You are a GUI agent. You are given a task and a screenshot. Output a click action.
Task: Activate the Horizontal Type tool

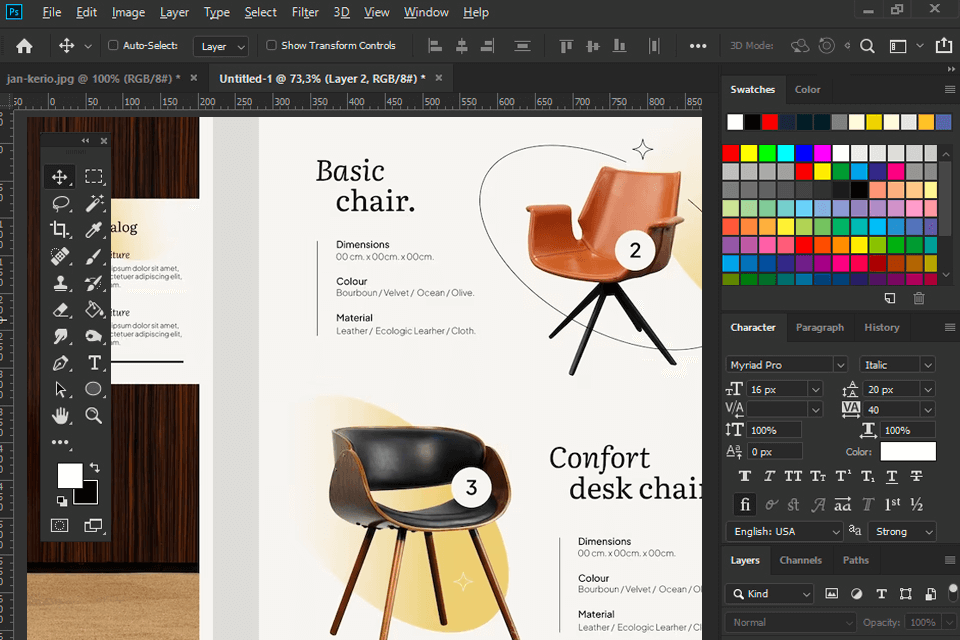tap(94, 363)
